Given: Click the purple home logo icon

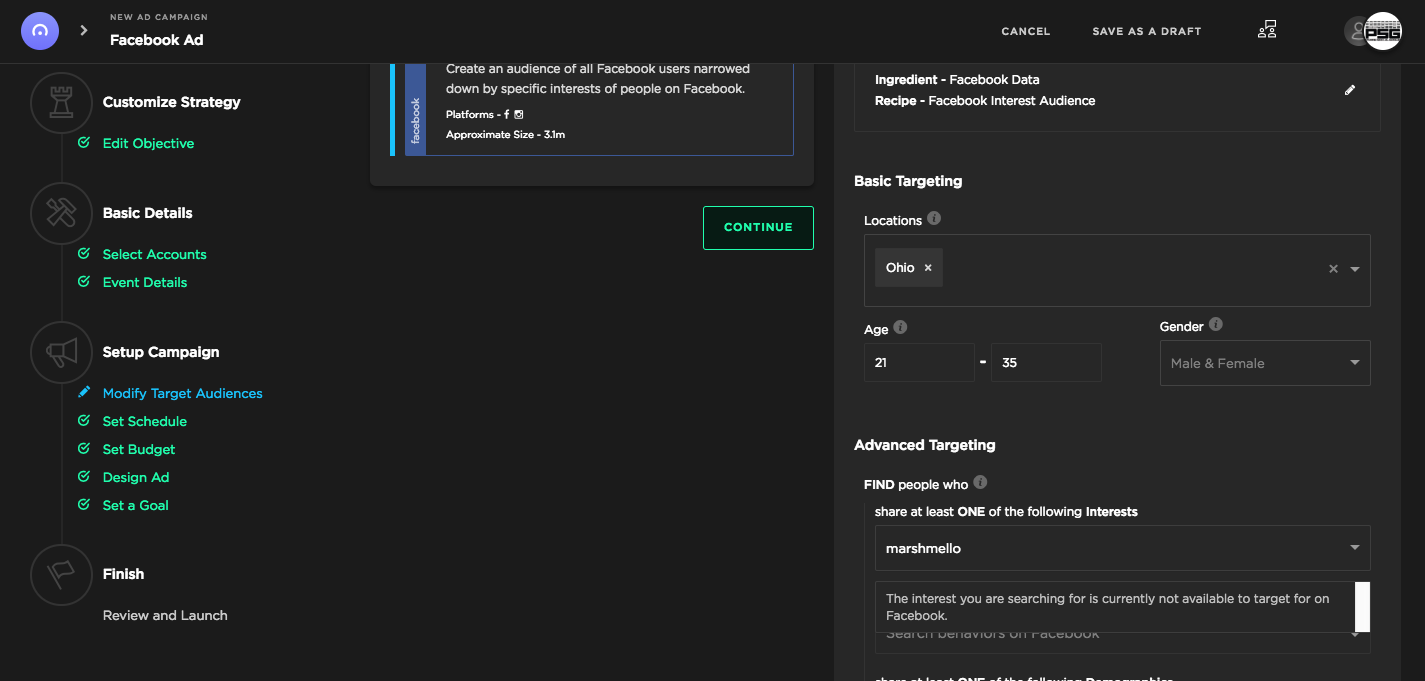Looking at the screenshot, I should (x=40, y=31).
